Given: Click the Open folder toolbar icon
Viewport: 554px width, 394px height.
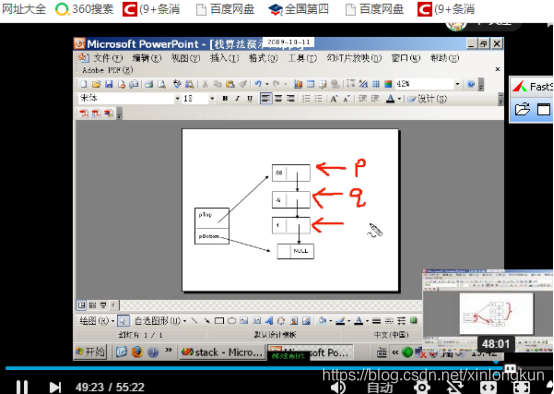Looking at the screenshot, I should click(x=96, y=84).
